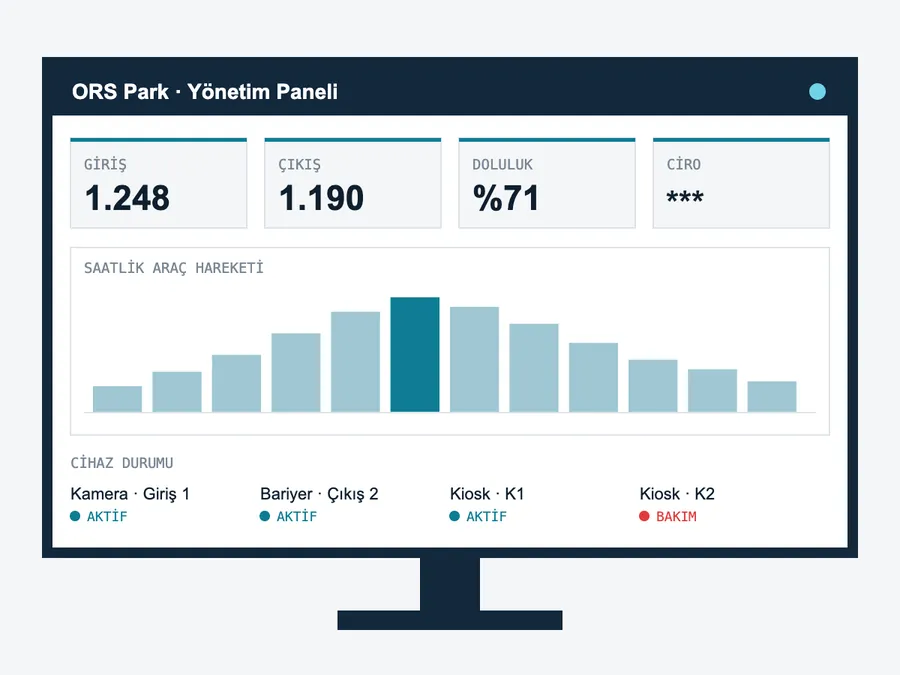Screen dimensions: 900x675
Task: Click the ORS Park · Yönetim Paneli title
Action: 205,92
